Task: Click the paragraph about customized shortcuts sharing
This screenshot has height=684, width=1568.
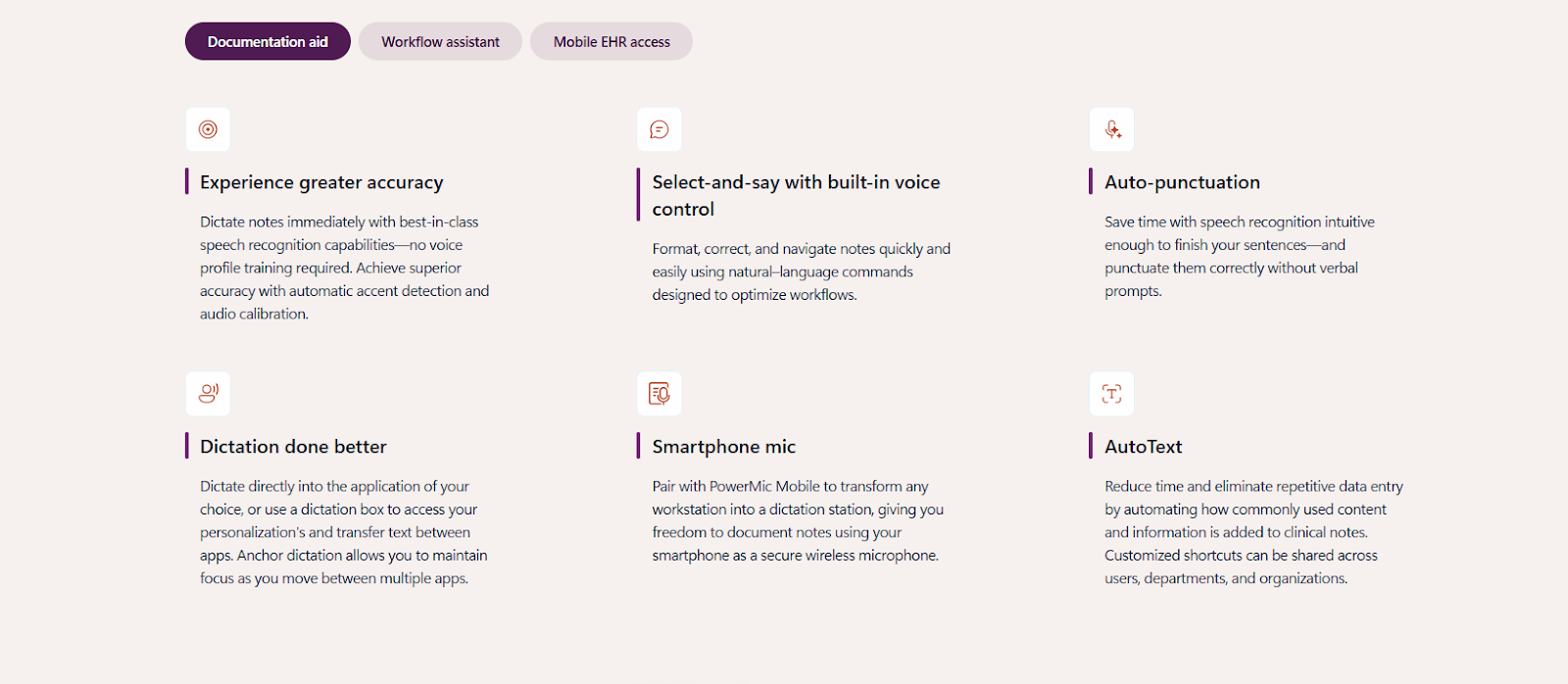Action: coord(1253,532)
